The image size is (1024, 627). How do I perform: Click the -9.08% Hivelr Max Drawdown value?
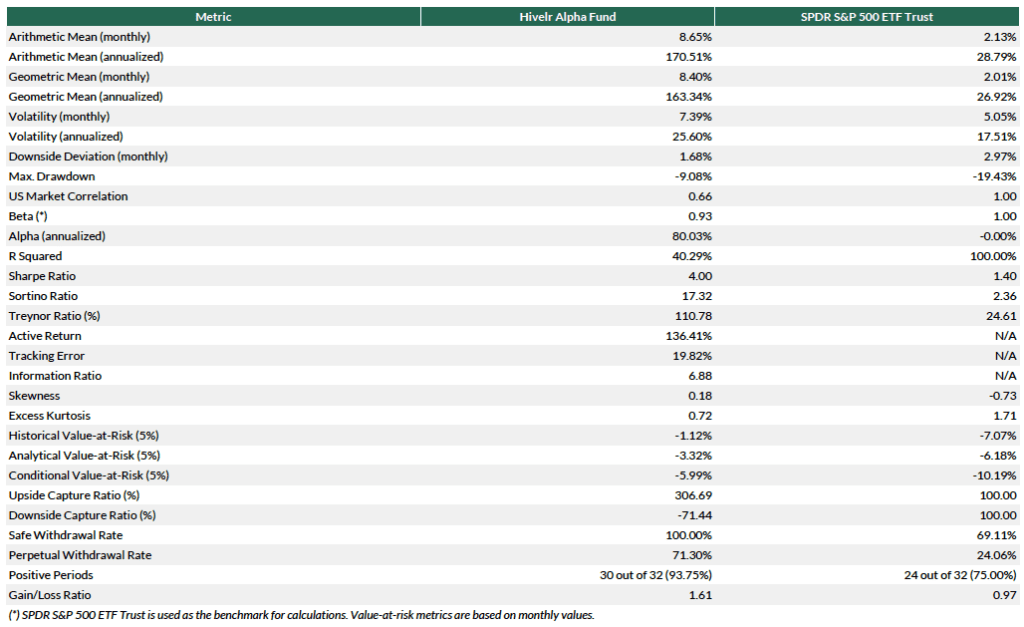point(694,176)
